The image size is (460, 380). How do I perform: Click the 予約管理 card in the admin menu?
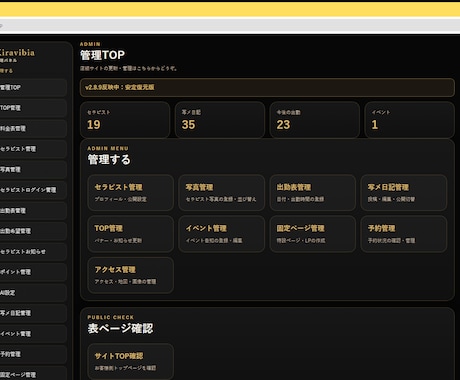(x=404, y=234)
